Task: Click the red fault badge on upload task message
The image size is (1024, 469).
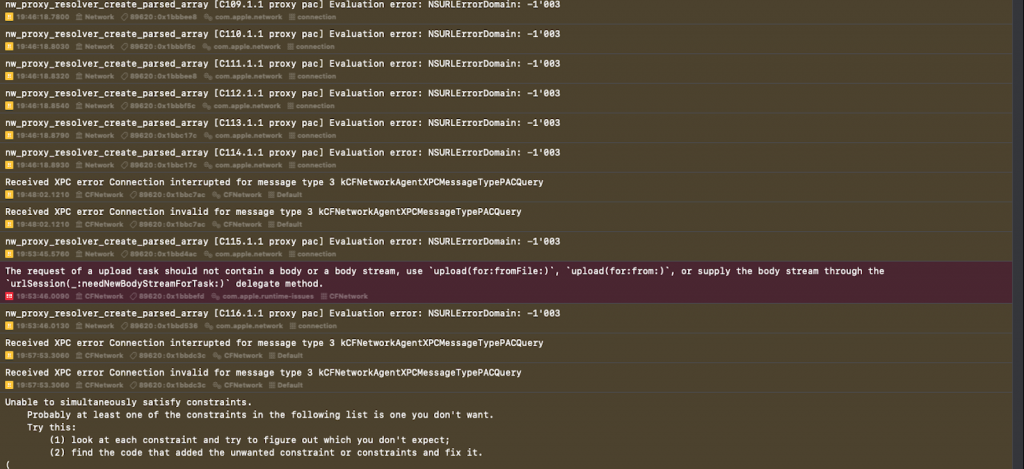Action: pyautogui.click(x=9, y=296)
